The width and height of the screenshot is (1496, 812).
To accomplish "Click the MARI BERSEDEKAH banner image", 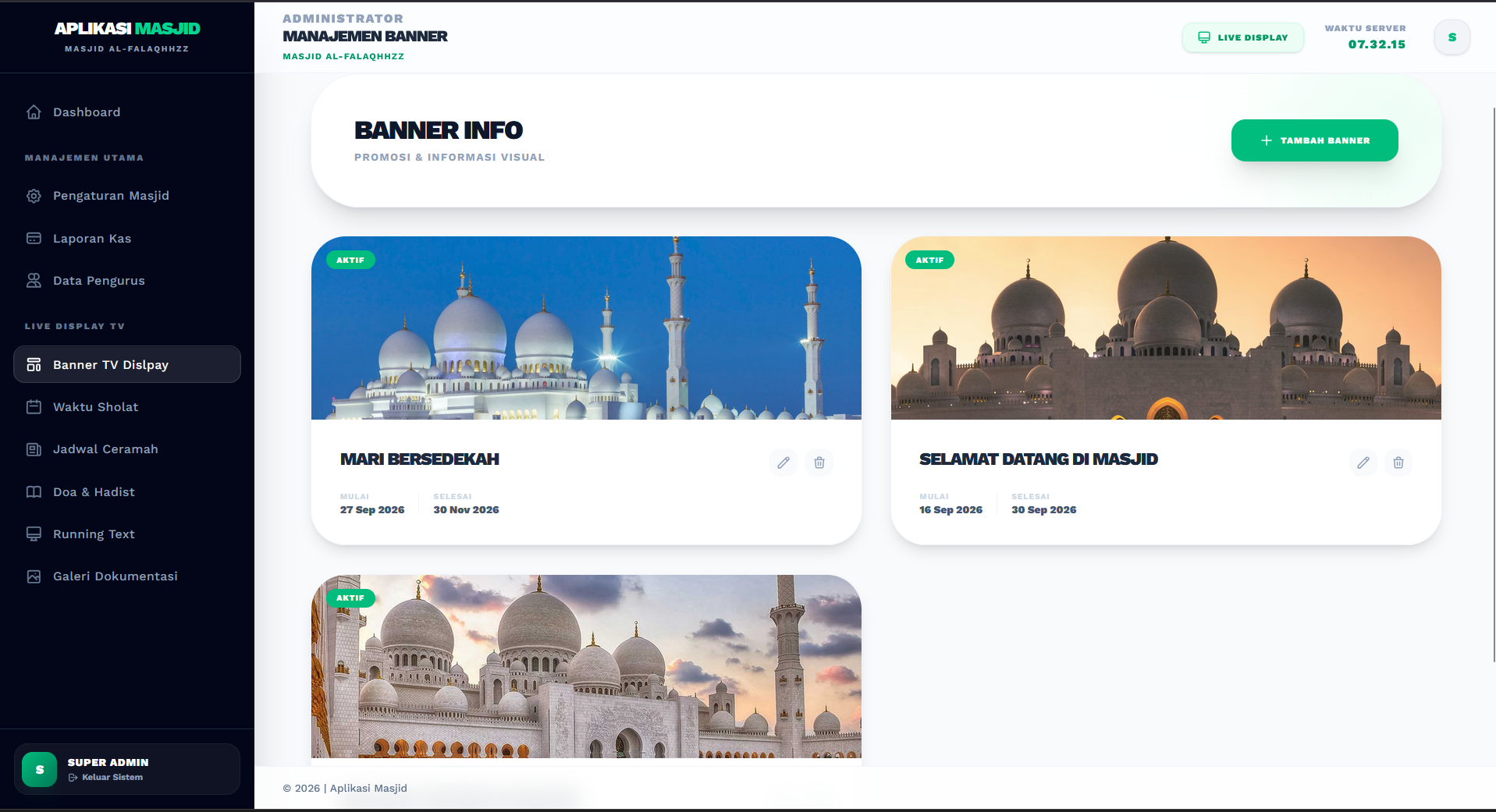I will (x=586, y=328).
